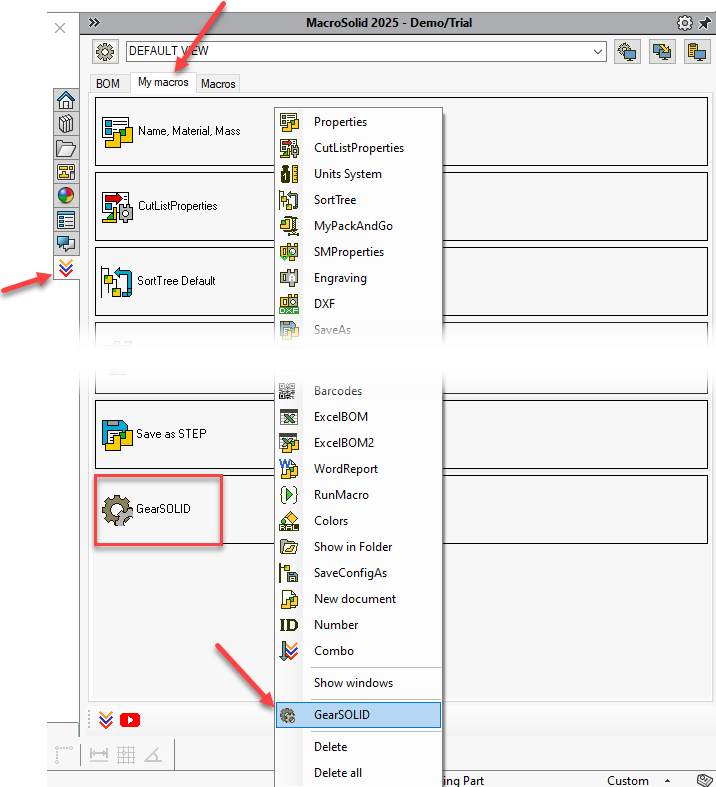Click the bottom MacroSolid chevrons icon

106,720
